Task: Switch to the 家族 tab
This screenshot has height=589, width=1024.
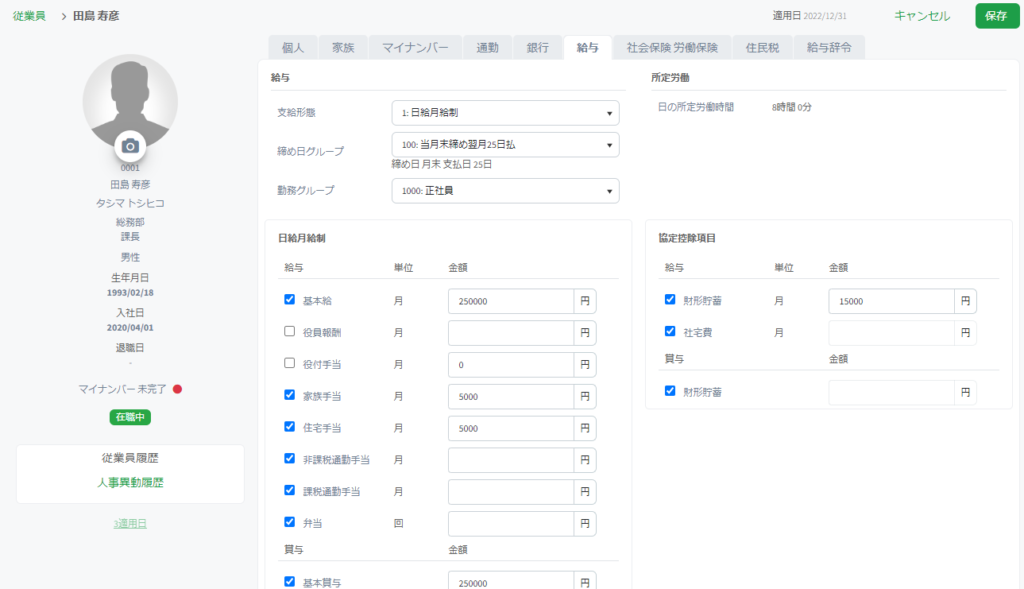Action: tap(343, 48)
